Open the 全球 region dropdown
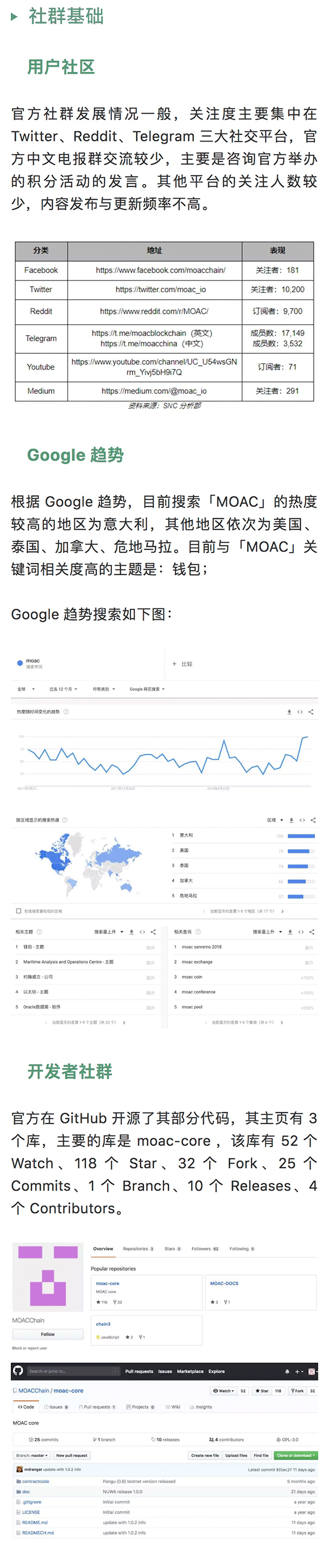This screenshot has height=1568, width=329. [x=26, y=689]
